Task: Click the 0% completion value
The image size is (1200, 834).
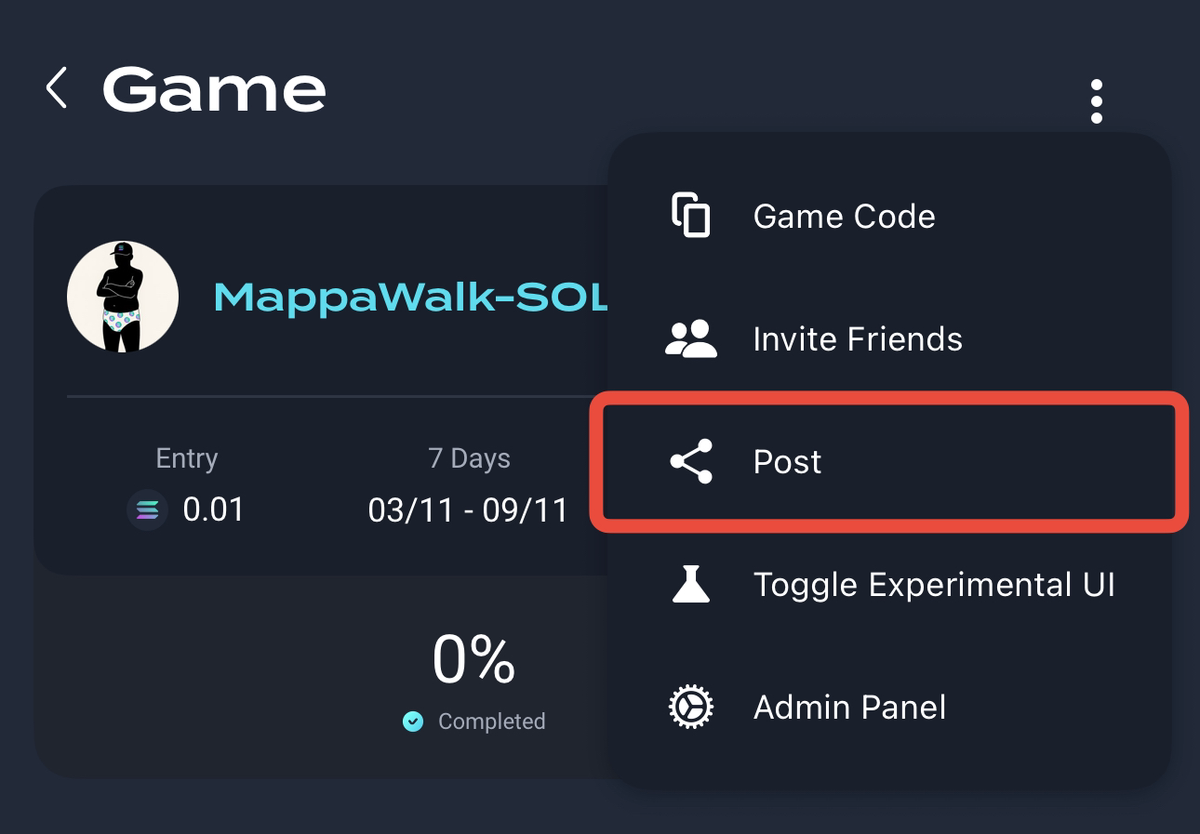Action: point(474,660)
